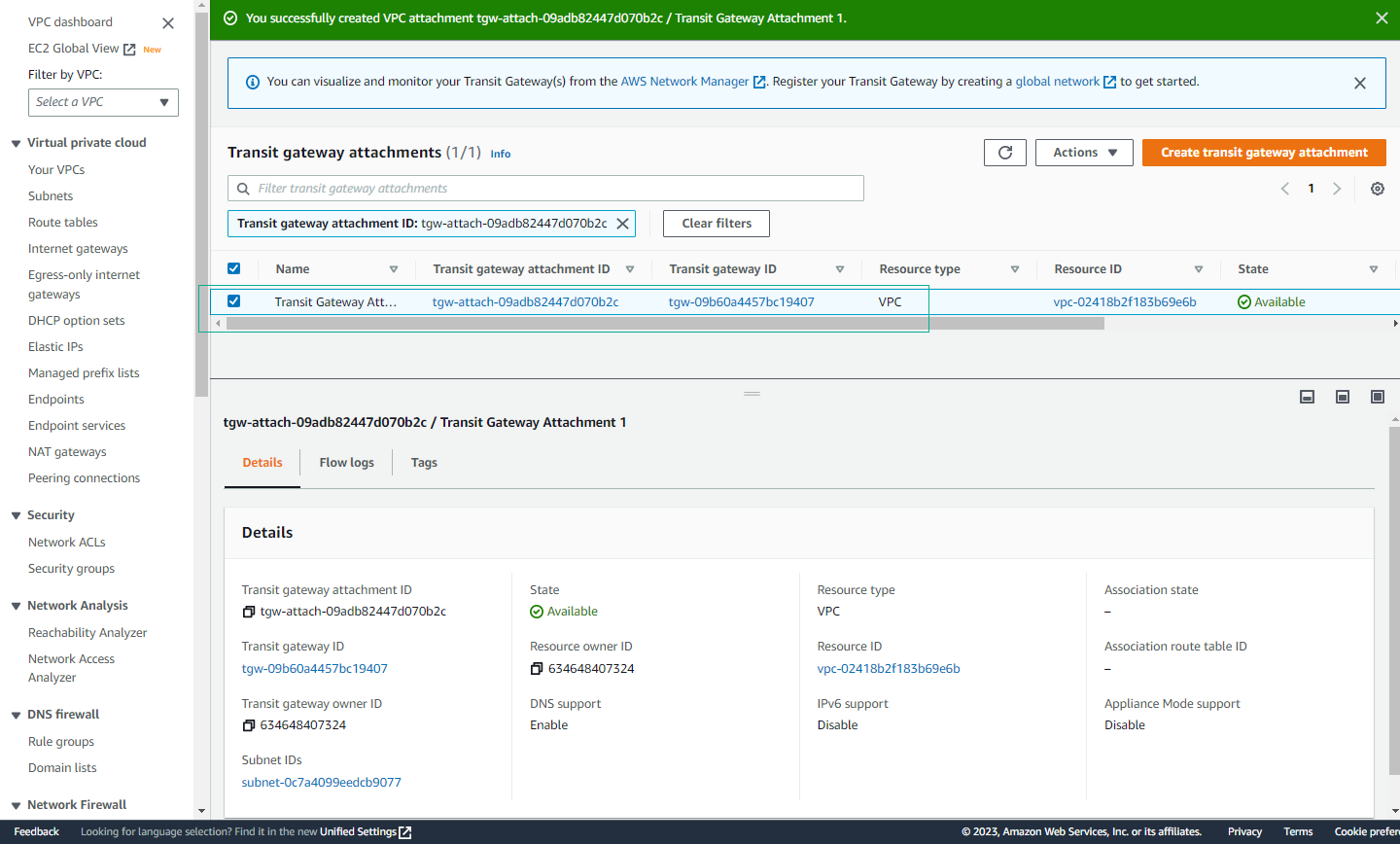
Task: Set split panel to half view
Action: pyautogui.click(x=1343, y=397)
